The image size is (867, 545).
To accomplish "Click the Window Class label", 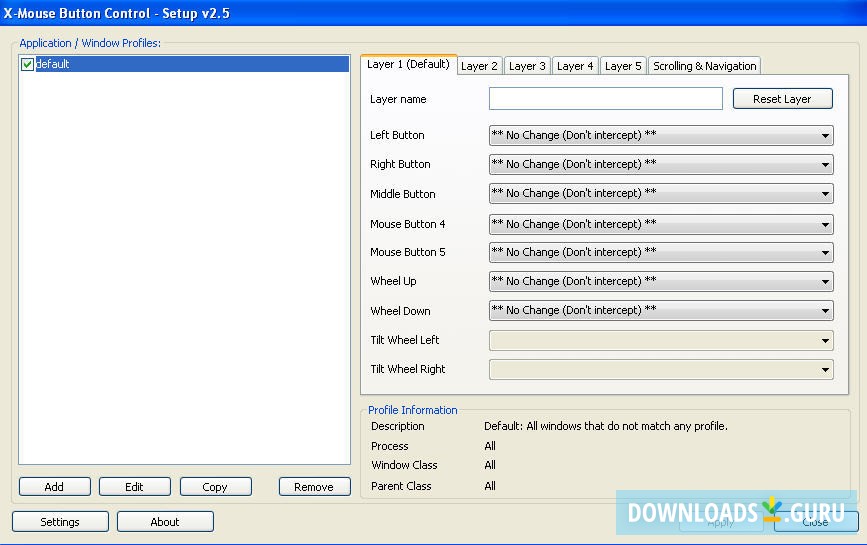I will (404, 465).
